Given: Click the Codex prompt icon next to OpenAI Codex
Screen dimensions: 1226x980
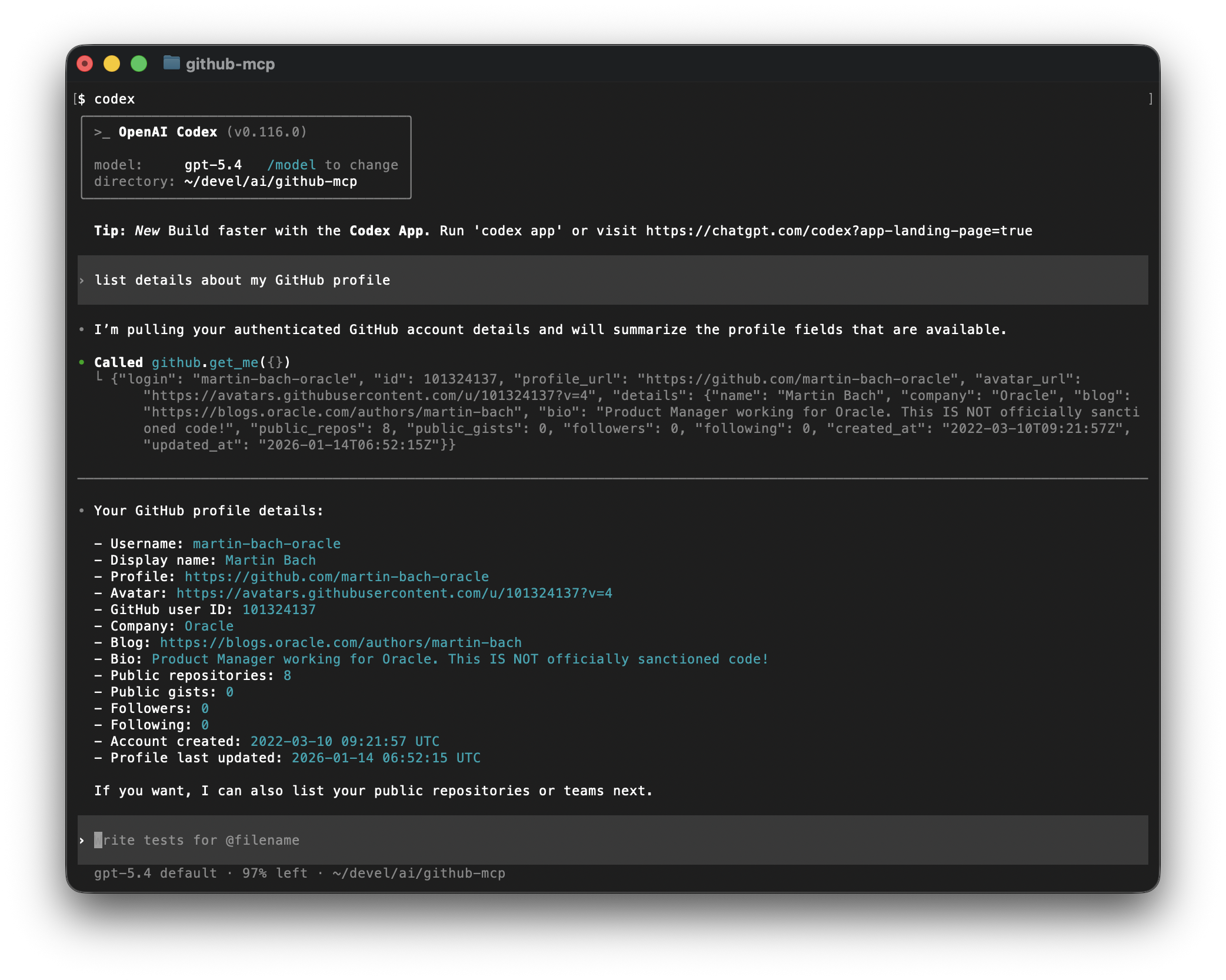Looking at the screenshot, I should coord(102,132).
